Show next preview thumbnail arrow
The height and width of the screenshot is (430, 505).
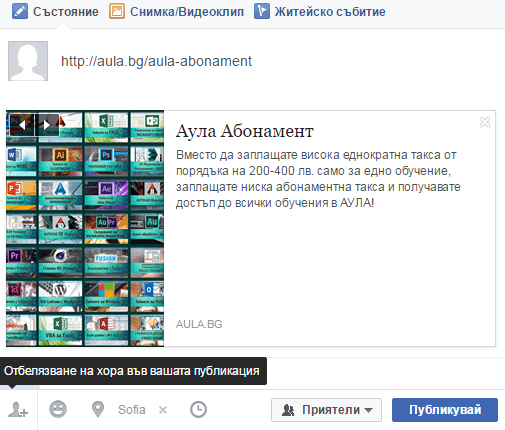[47, 125]
